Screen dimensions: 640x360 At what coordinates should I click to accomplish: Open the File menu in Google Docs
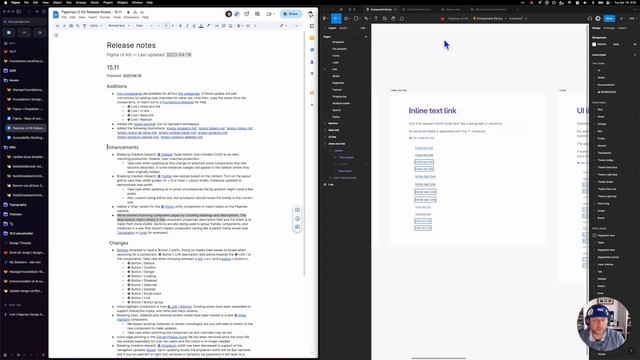tap(64, 18)
